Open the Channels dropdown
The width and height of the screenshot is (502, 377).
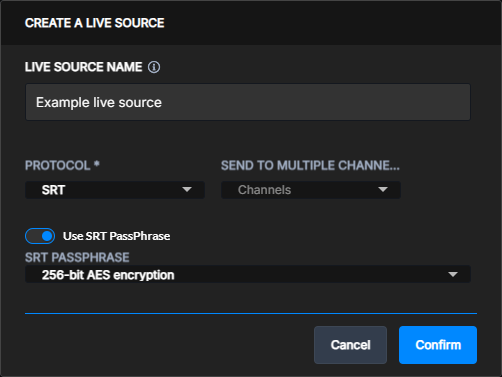311,190
